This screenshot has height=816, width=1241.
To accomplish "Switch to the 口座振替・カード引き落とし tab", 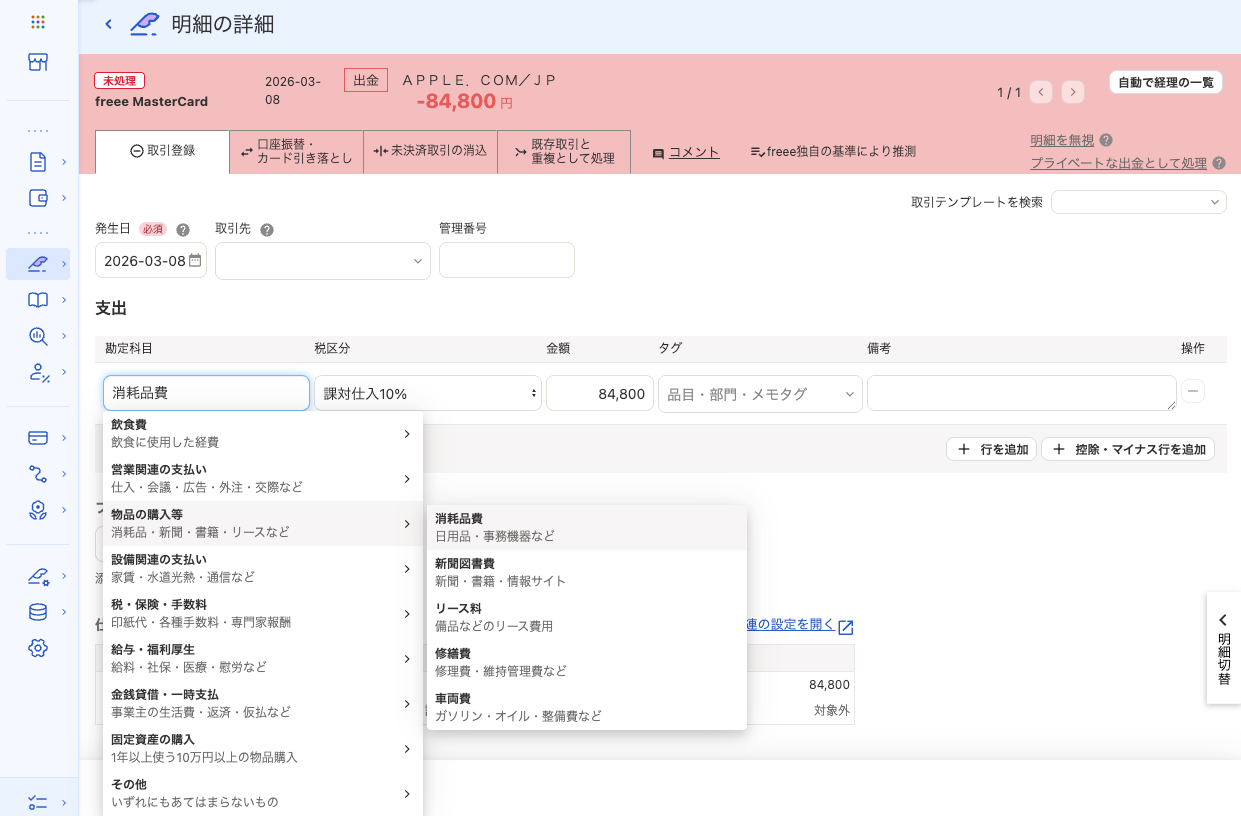I will point(296,151).
